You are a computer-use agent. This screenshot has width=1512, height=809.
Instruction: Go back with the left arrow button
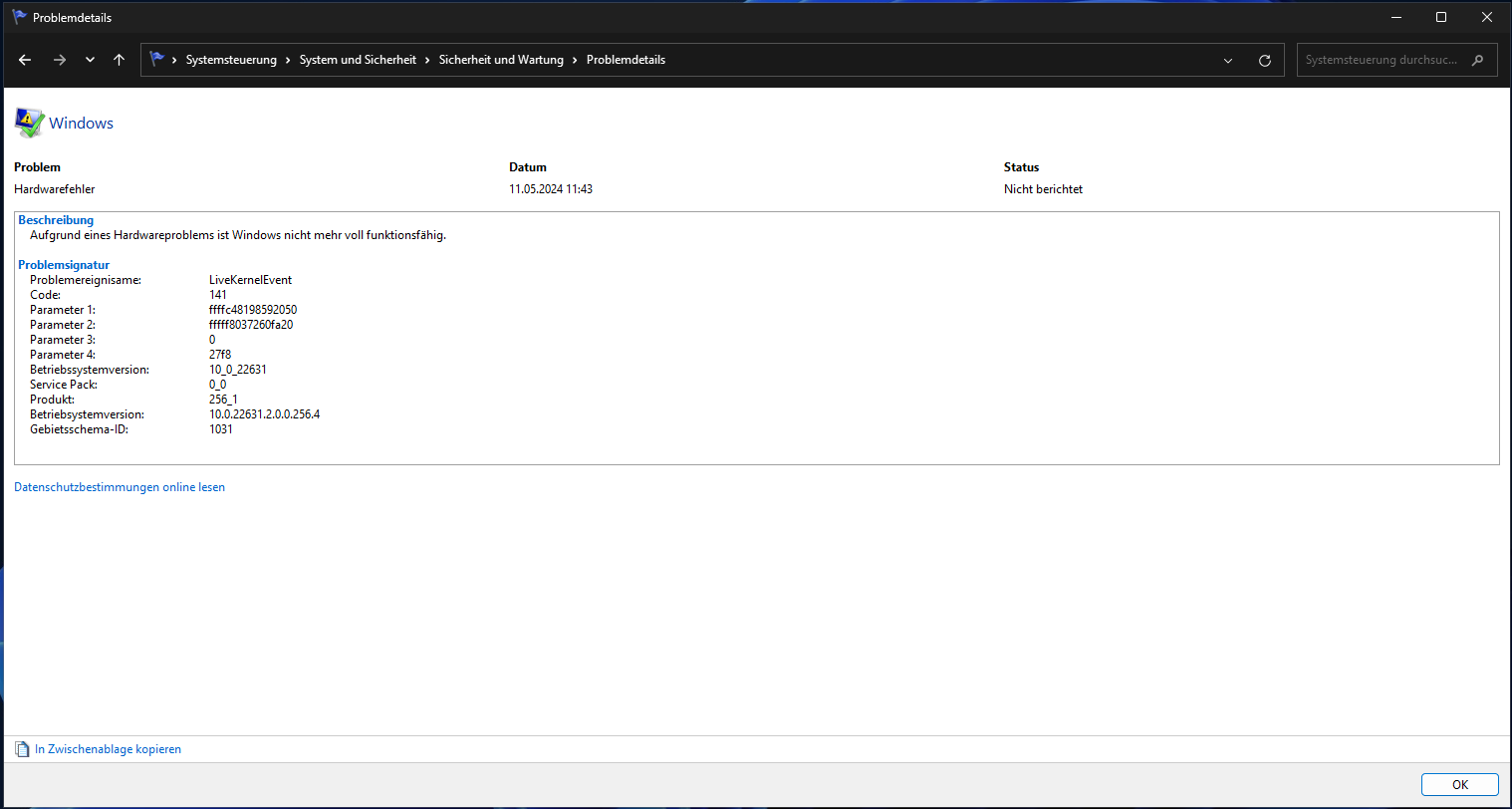pos(25,60)
